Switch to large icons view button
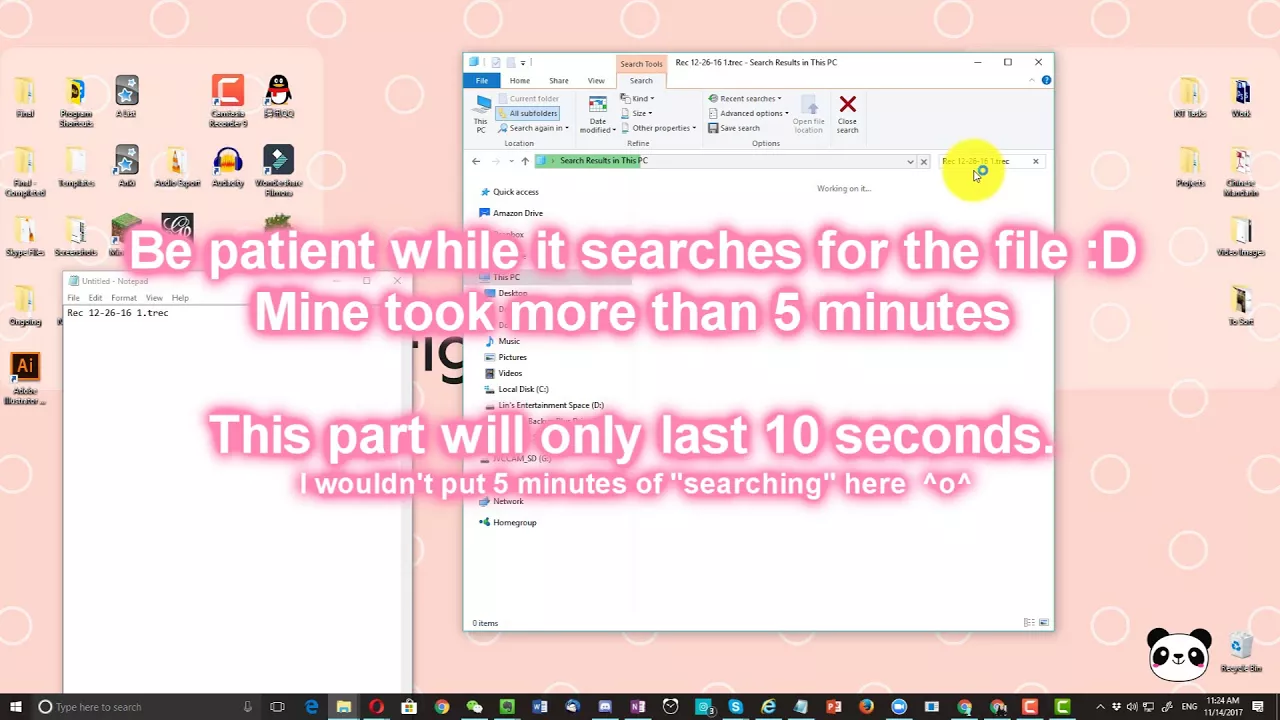 click(x=1044, y=623)
